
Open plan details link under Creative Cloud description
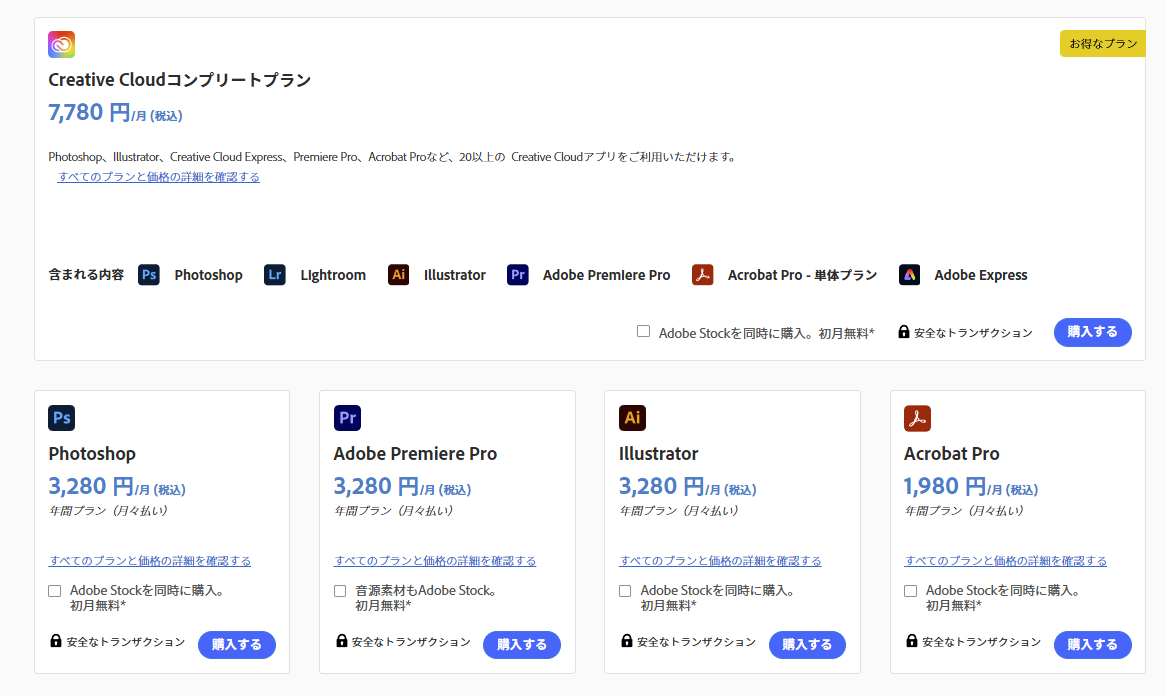(x=158, y=177)
